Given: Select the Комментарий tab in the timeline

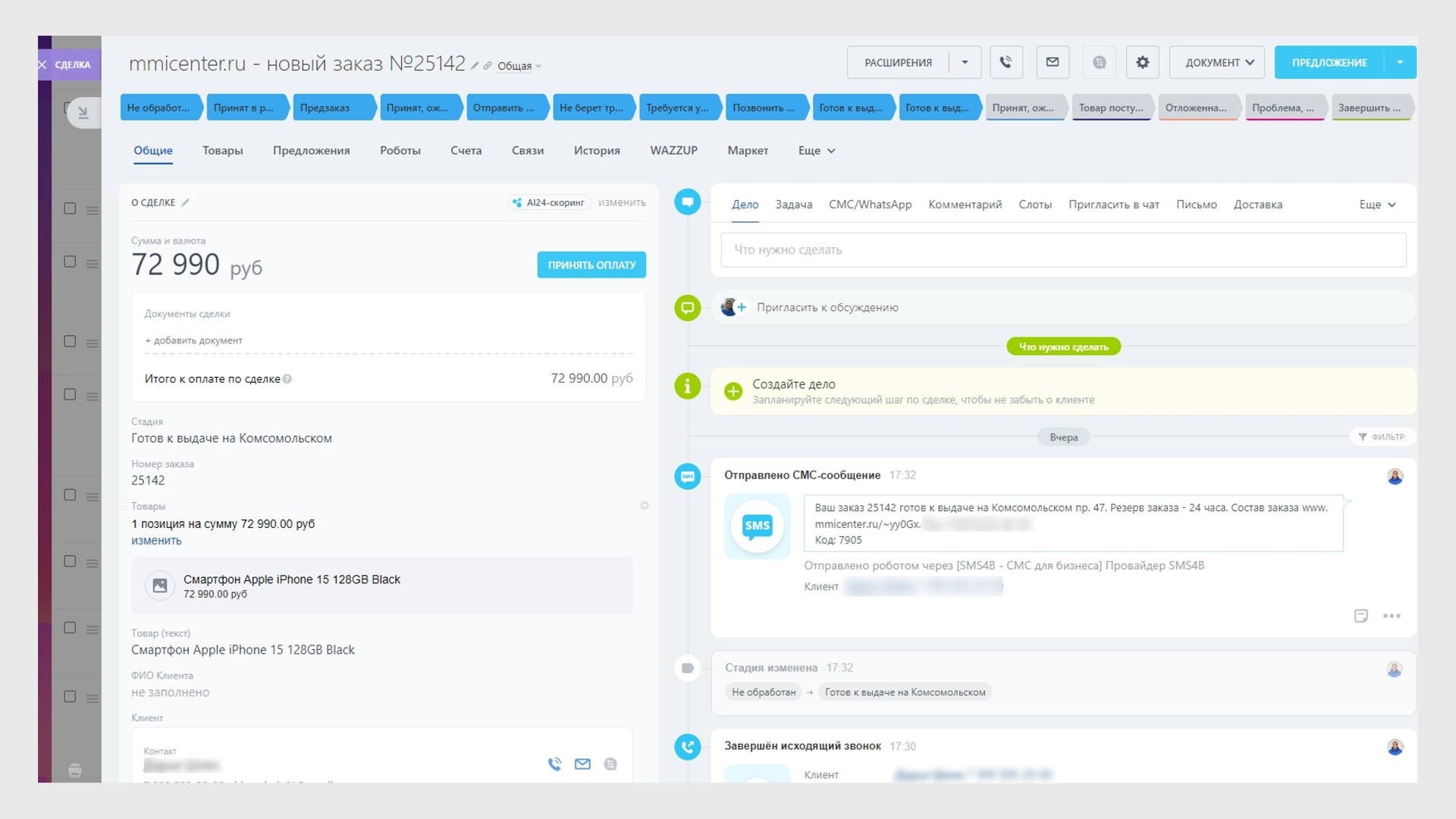Looking at the screenshot, I should pos(965,205).
